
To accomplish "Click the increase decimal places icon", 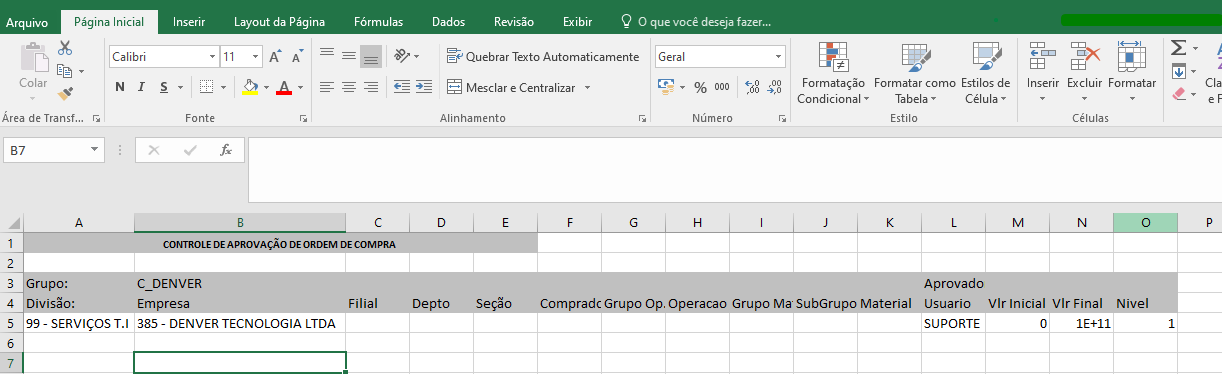I will point(752,87).
